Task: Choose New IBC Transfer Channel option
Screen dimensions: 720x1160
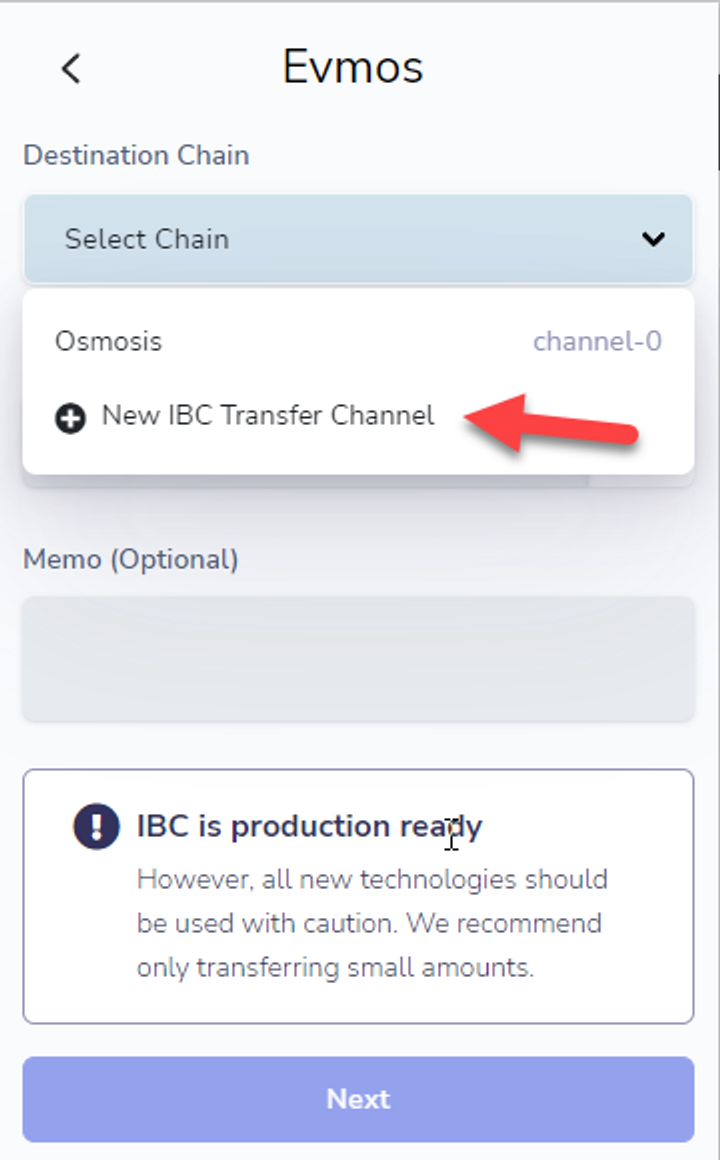Action: [268, 416]
